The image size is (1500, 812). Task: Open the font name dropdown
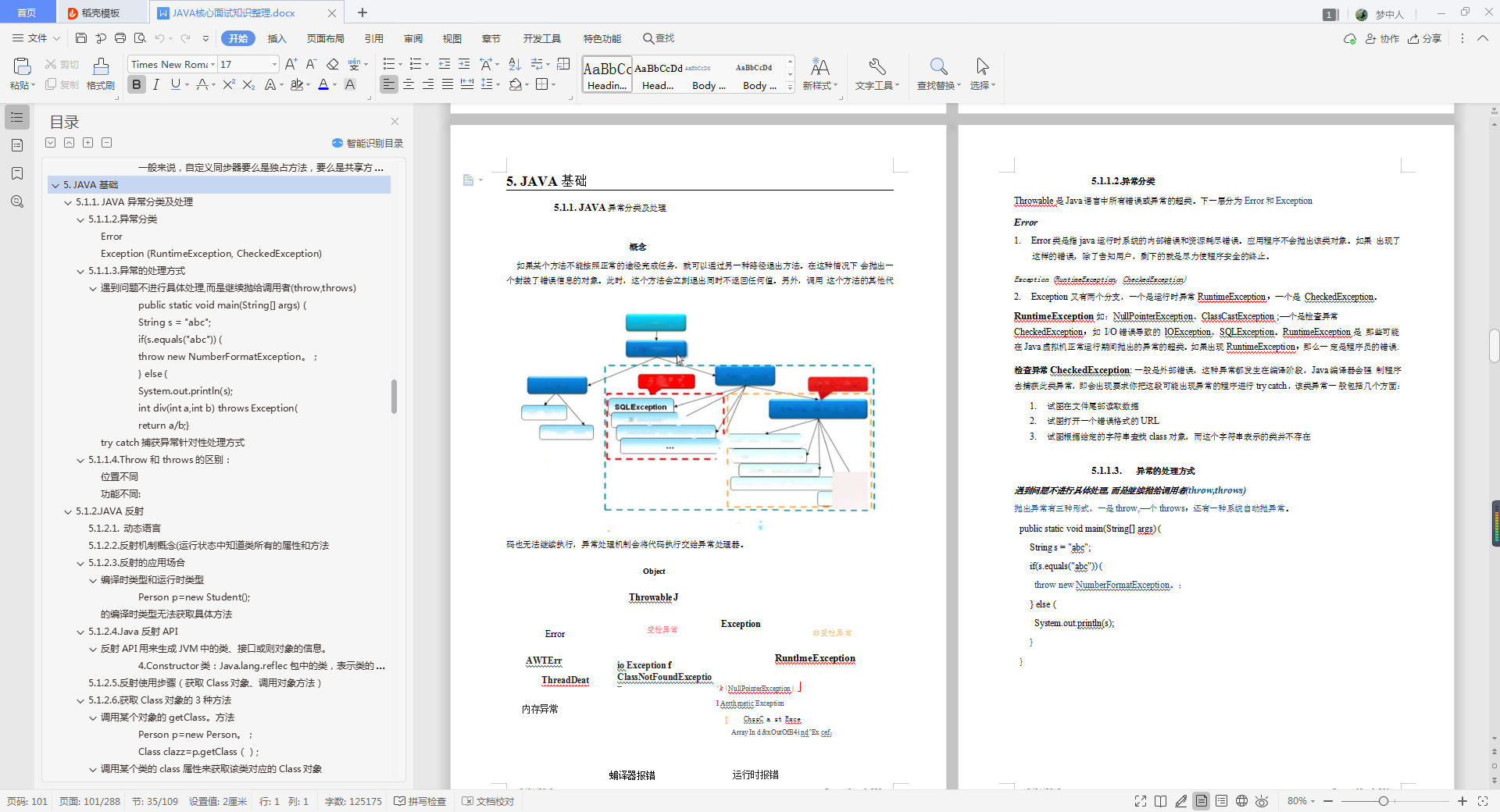click(212, 64)
